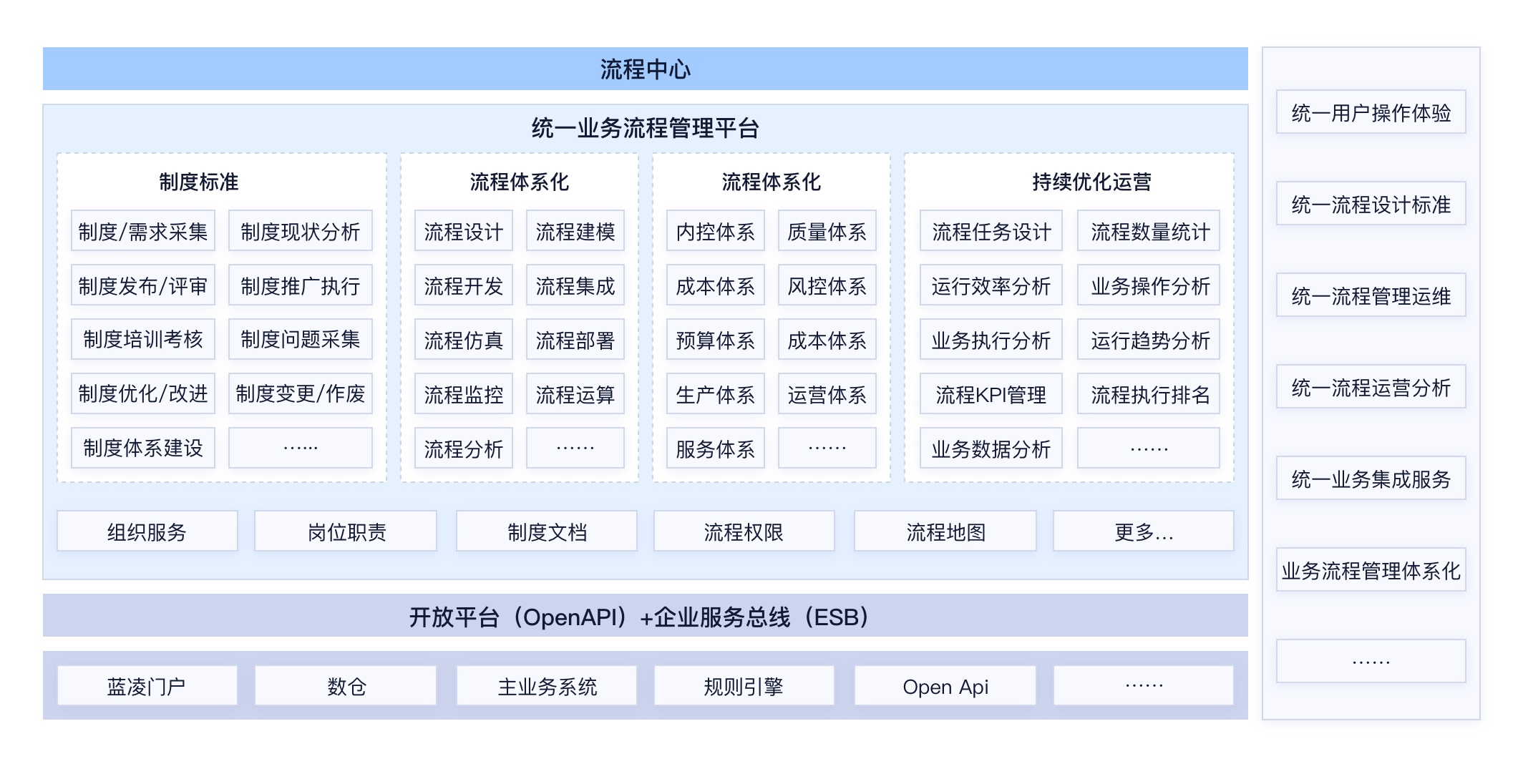Select the 蓝凌门户 box

pos(147,685)
